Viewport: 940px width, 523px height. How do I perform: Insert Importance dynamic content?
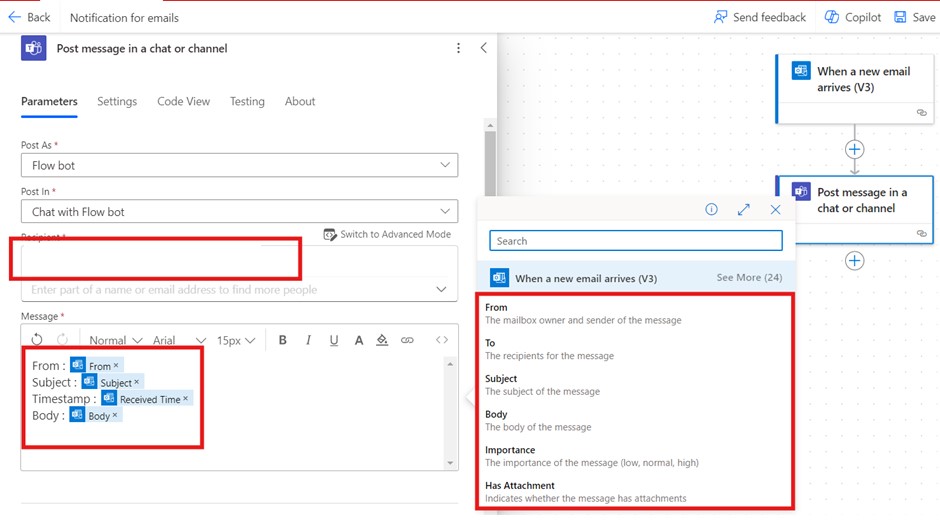tap(635, 456)
